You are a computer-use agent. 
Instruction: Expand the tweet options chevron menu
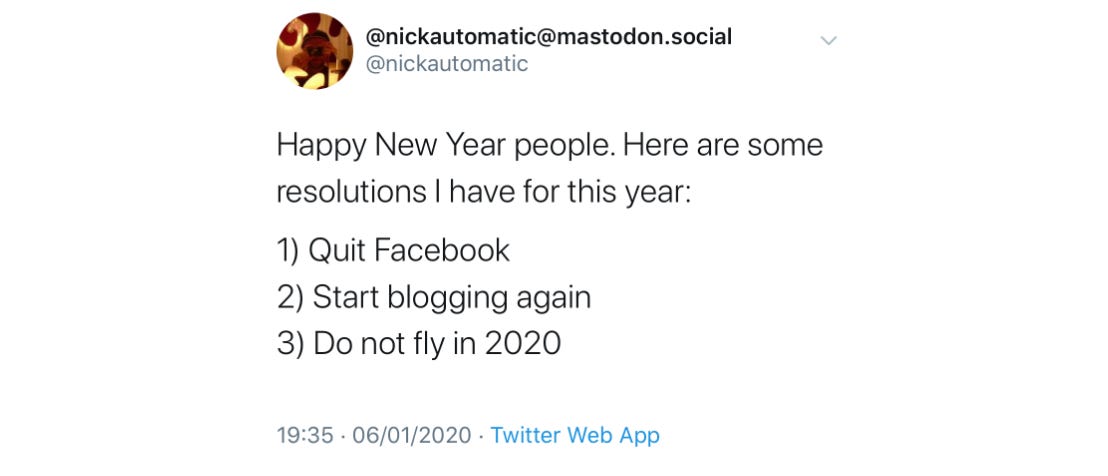[828, 40]
